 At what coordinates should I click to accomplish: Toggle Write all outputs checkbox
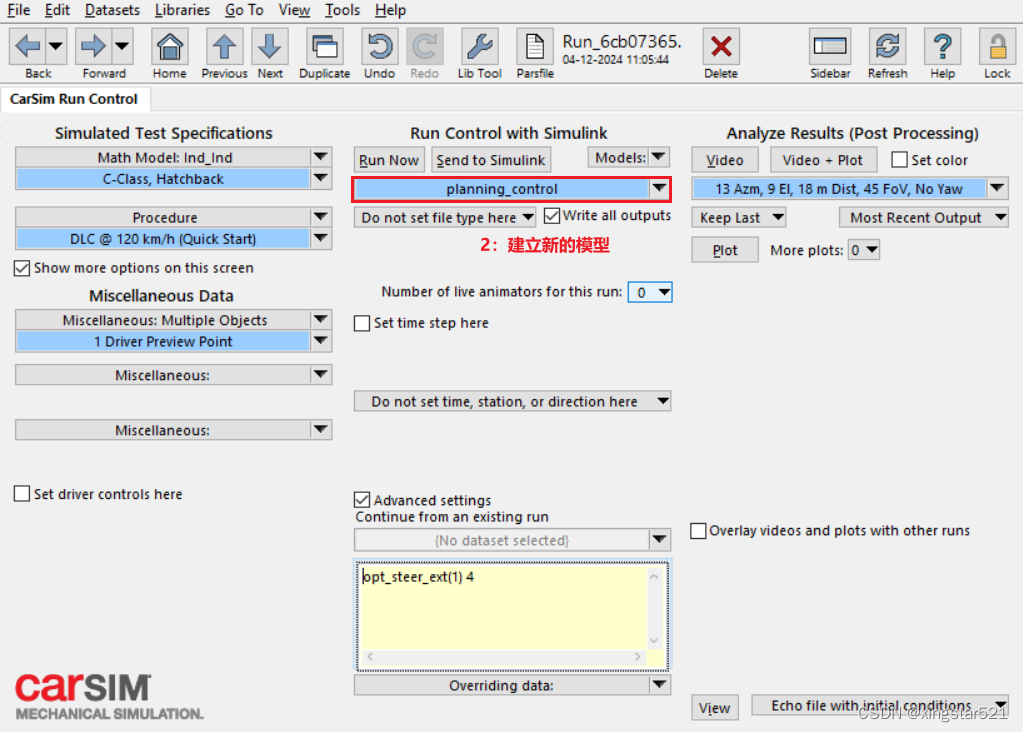pos(552,215)
